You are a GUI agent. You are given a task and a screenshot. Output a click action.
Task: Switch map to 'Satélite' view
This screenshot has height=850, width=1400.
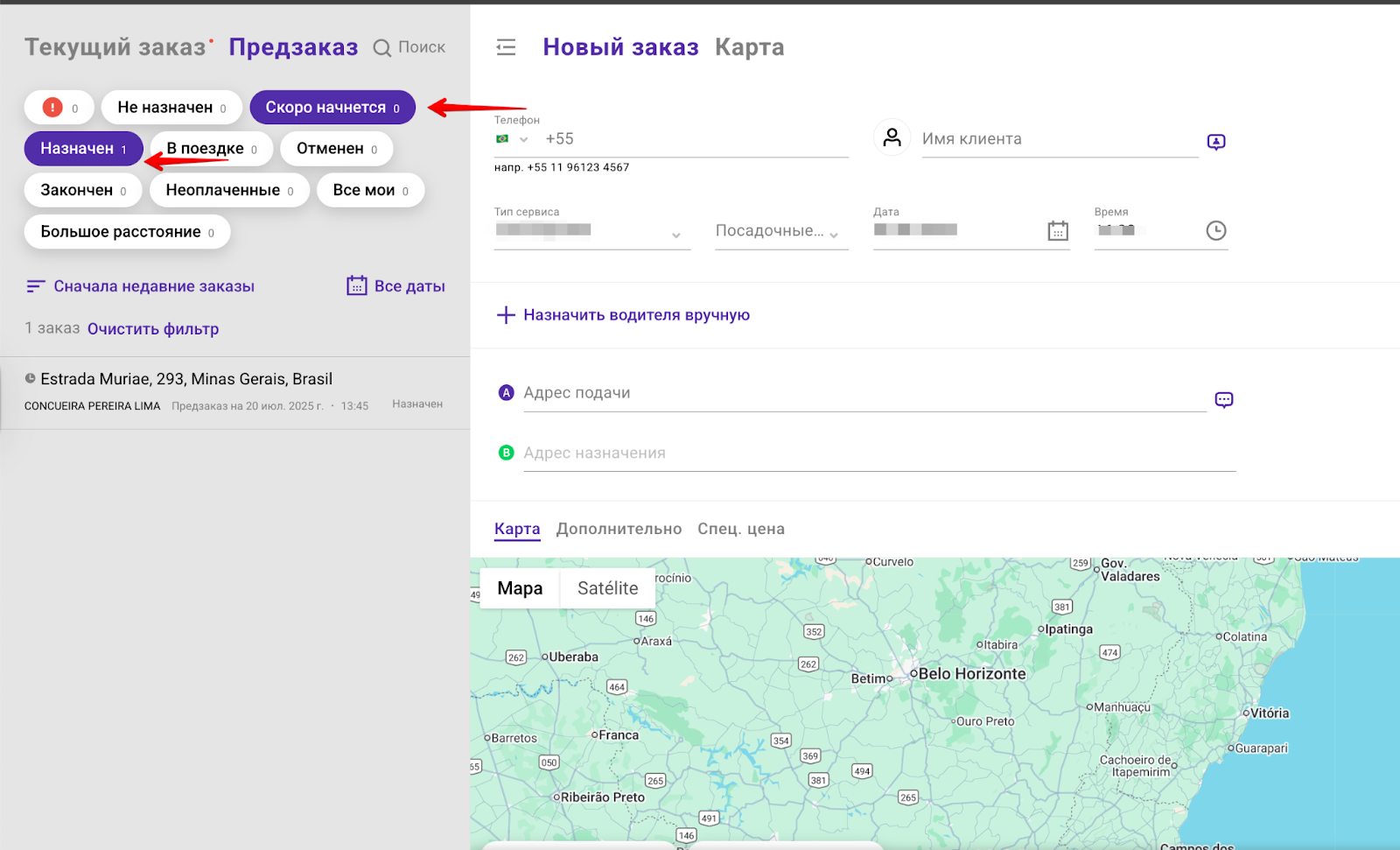(x=607, y=588)
